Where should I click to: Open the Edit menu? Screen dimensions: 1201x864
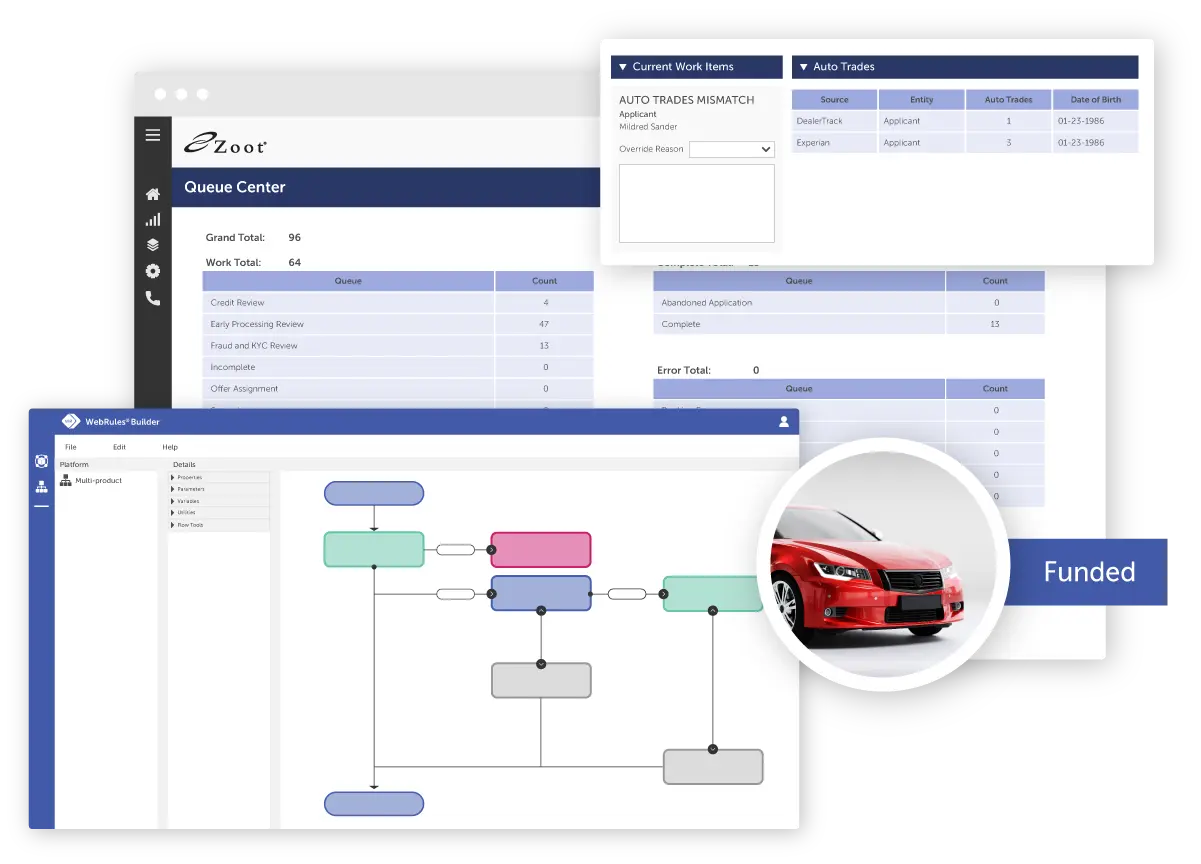tap(119, 447)
